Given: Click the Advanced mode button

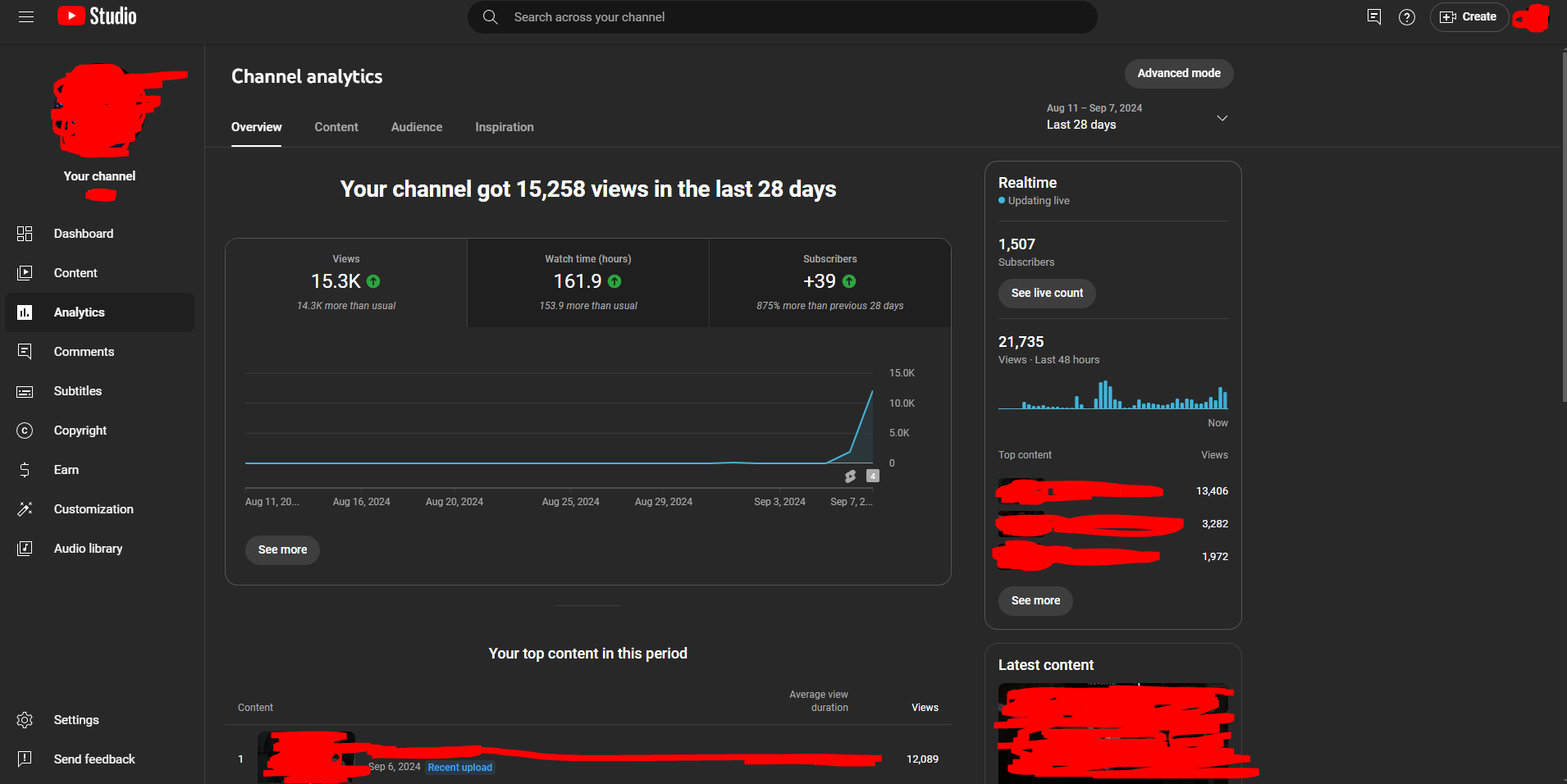Looking at the screenshot, I should [x=1179, y=73].
